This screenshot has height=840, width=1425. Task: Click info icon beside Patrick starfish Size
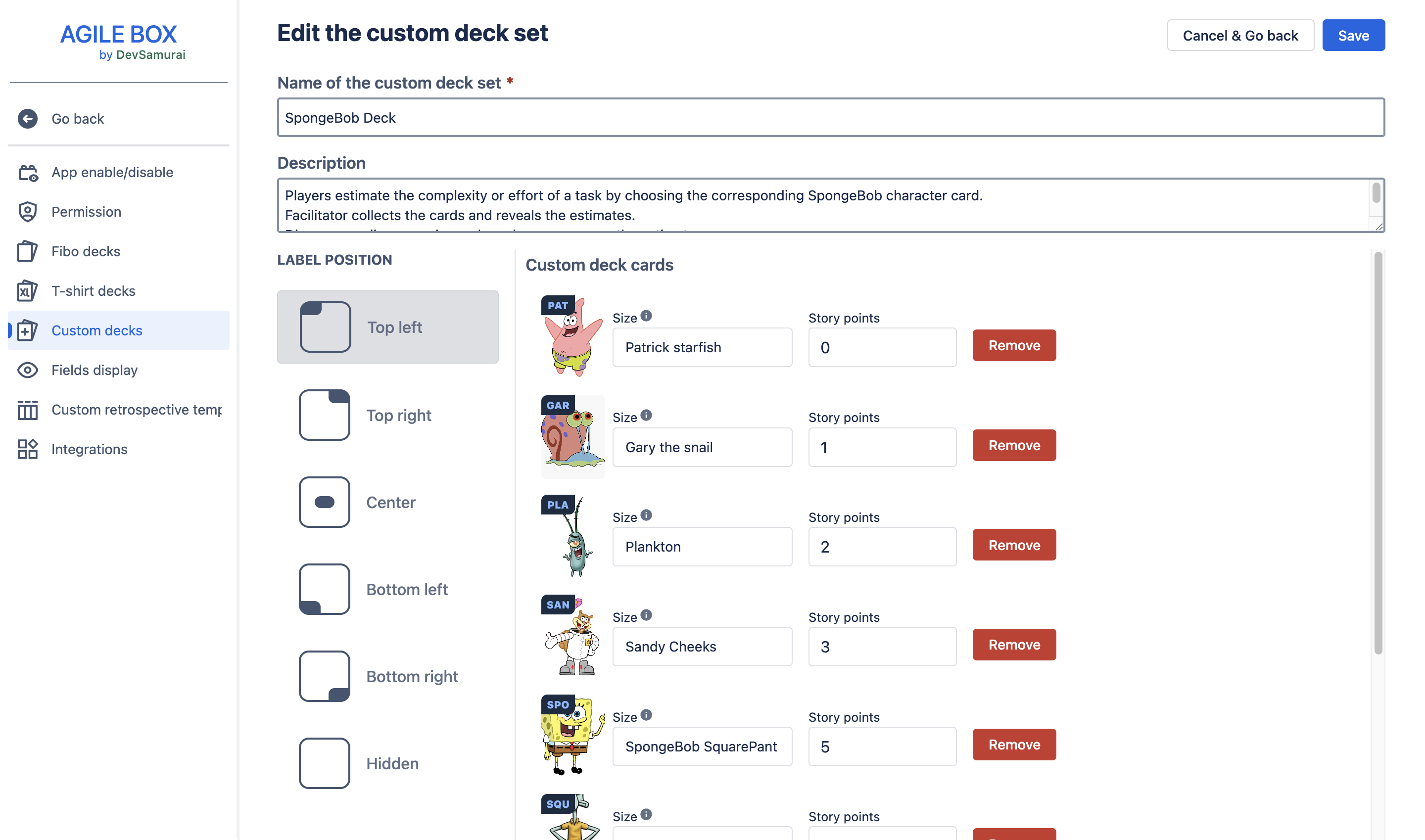tap(646, 316)
